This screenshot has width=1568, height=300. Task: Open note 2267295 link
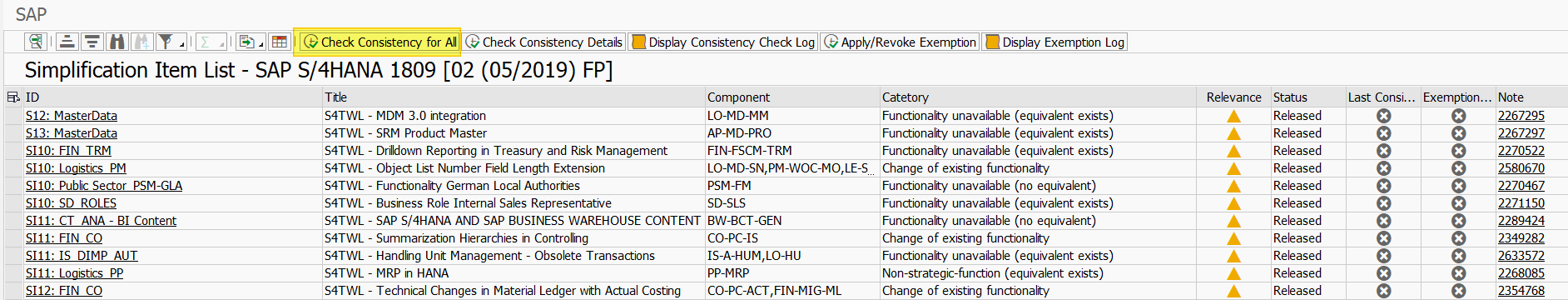pos(1521,116)
